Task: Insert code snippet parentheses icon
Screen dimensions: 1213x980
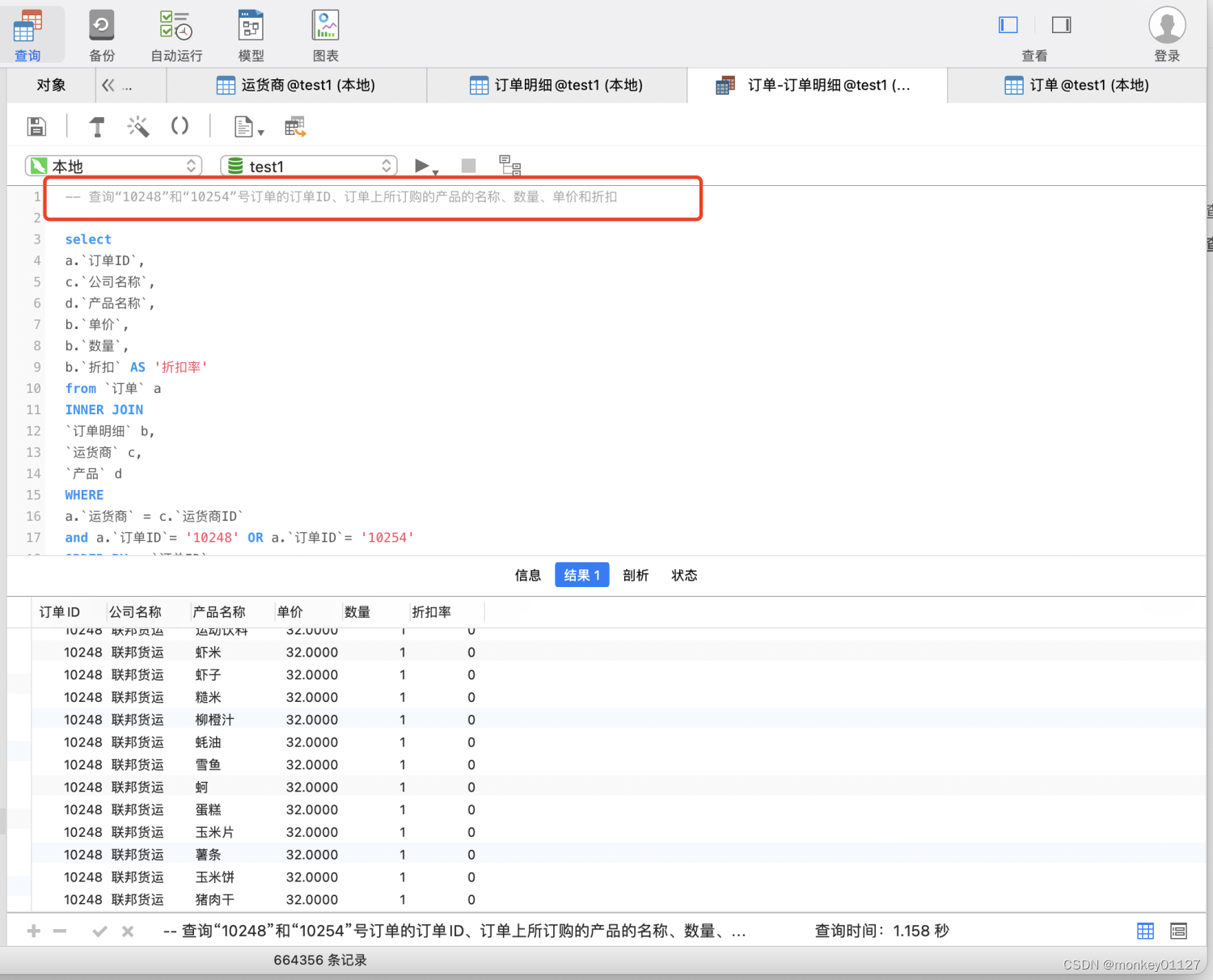Action: pyautogui.click(x=180, y=126)
